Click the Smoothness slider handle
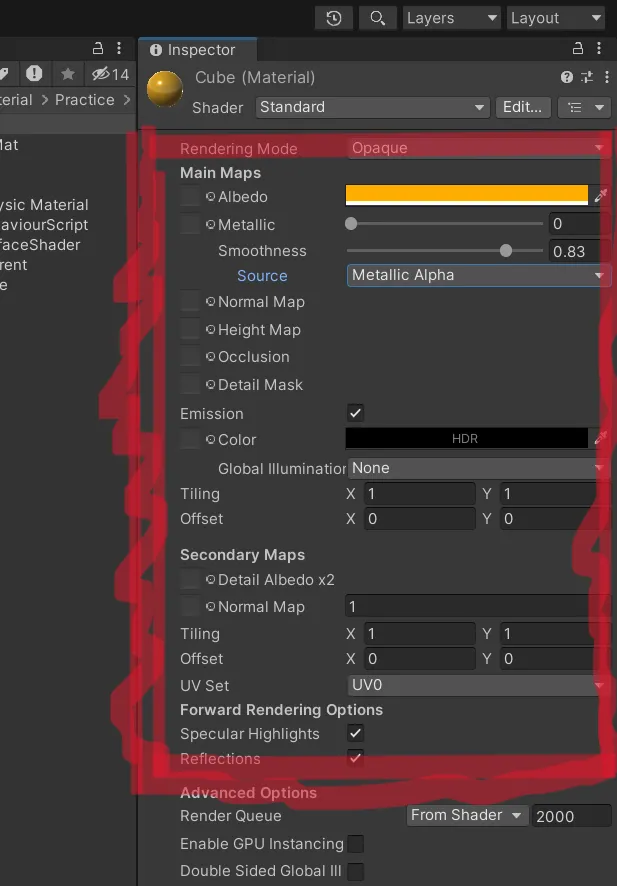Image resolution: width=617 pixels, height=886 pixels. 506,251
